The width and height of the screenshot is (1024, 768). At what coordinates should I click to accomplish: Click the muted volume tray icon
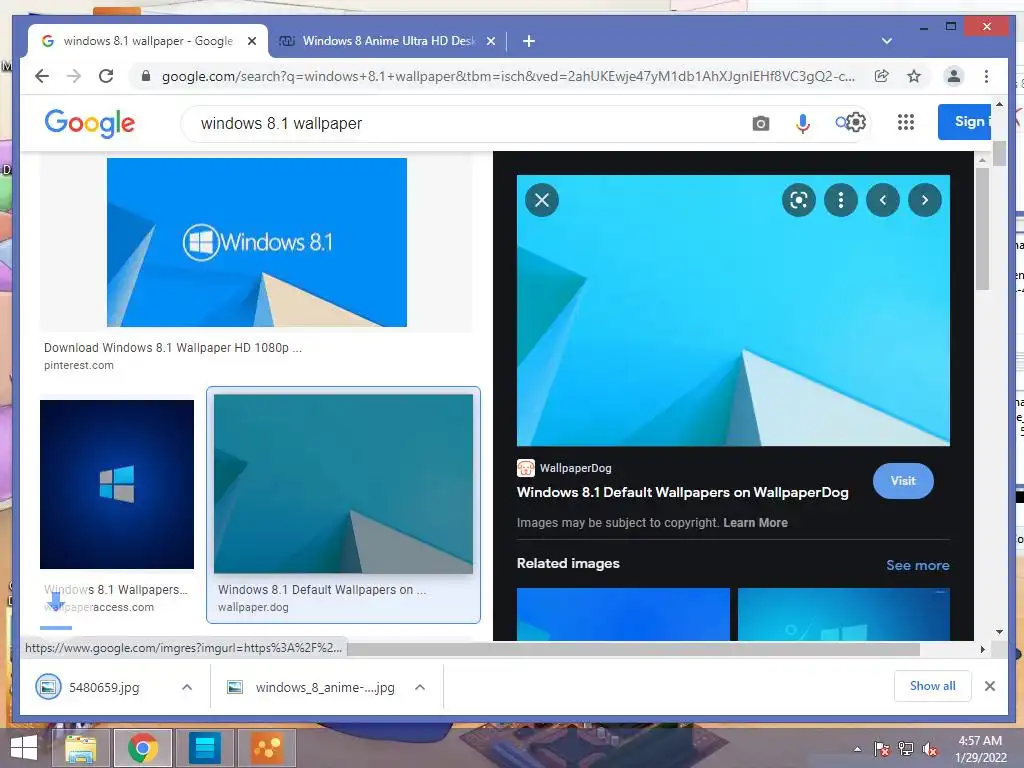coord(930,750)
